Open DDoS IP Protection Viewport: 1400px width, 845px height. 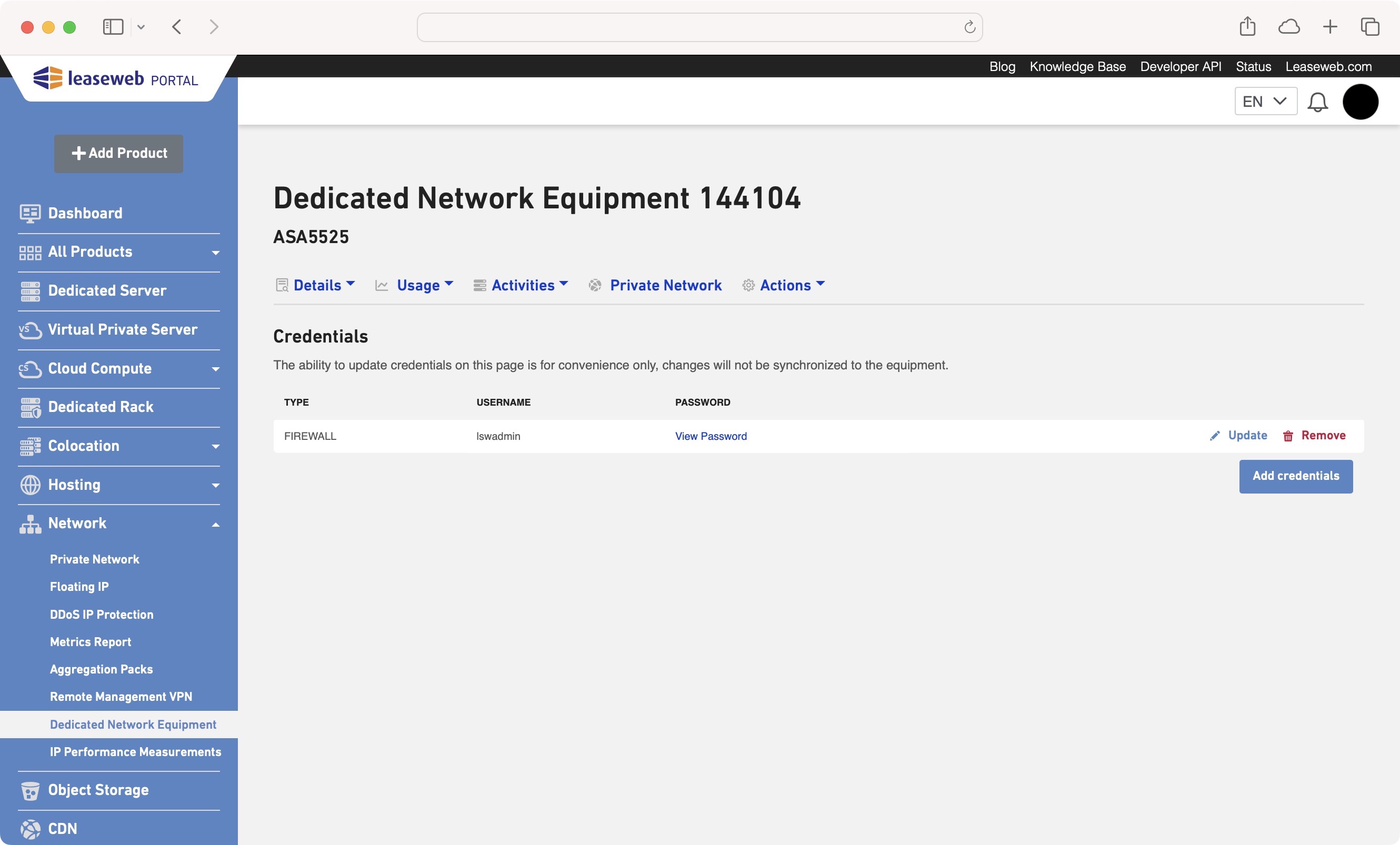point(101,615)
